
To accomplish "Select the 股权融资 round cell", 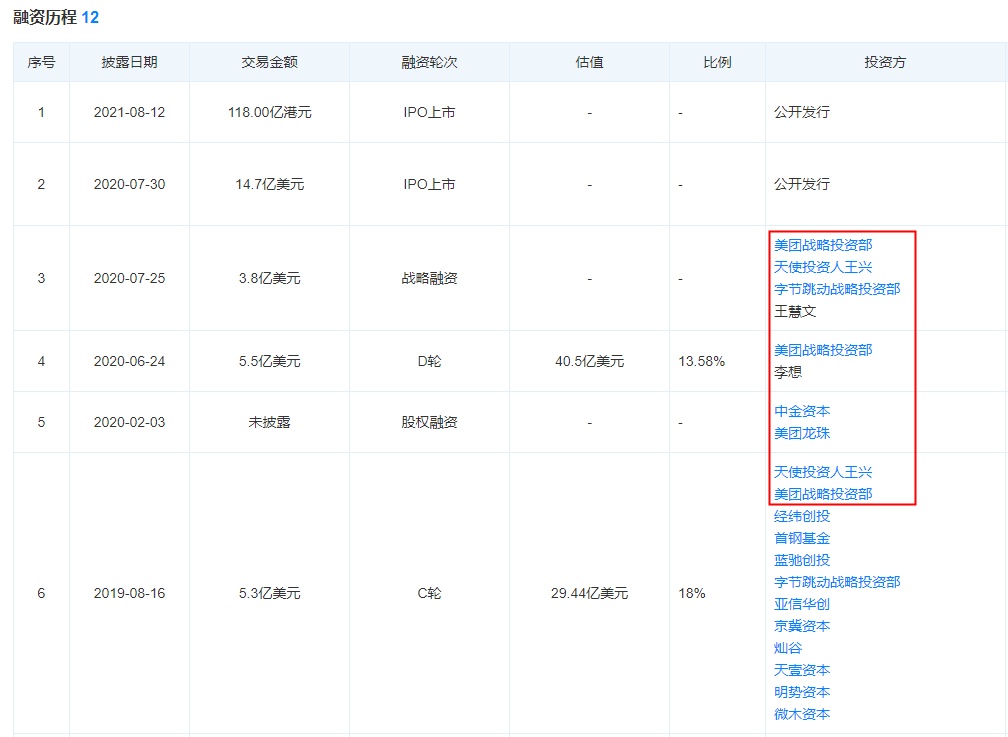I will [x=429, y=422].
